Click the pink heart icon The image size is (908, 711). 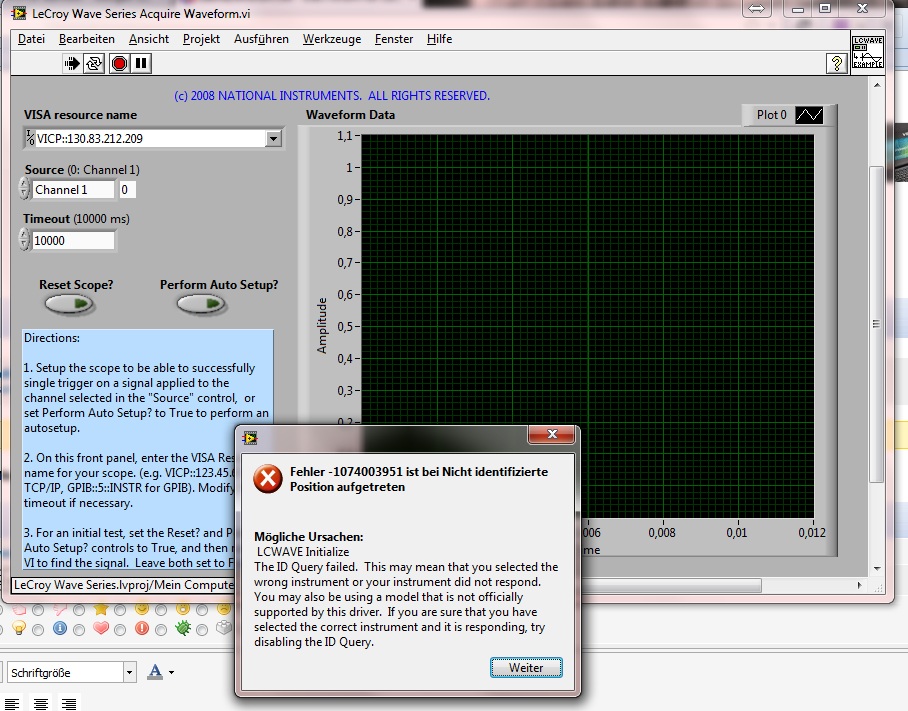(x=101, y=628)
